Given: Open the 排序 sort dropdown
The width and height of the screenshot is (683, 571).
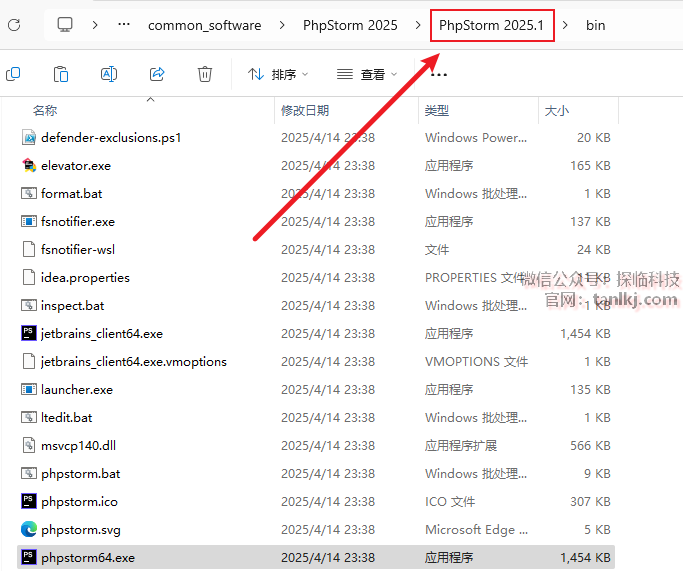Looking at the screenshot, I should [278, 74].
